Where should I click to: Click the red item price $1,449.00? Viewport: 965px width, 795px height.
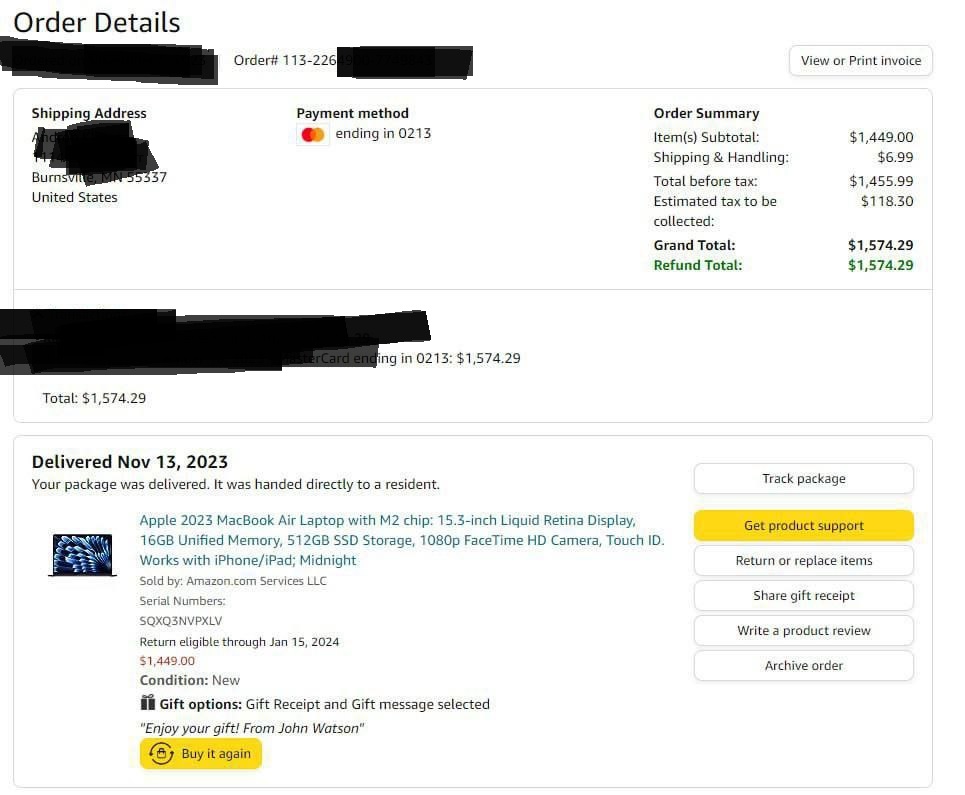167,661
